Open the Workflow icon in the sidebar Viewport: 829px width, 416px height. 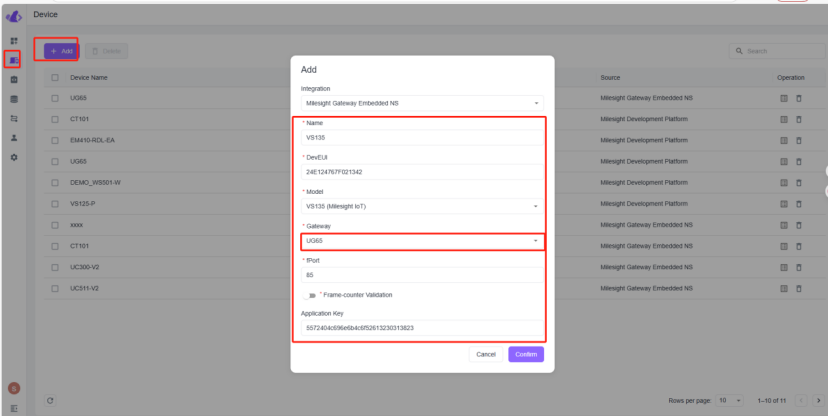[14, 118]
